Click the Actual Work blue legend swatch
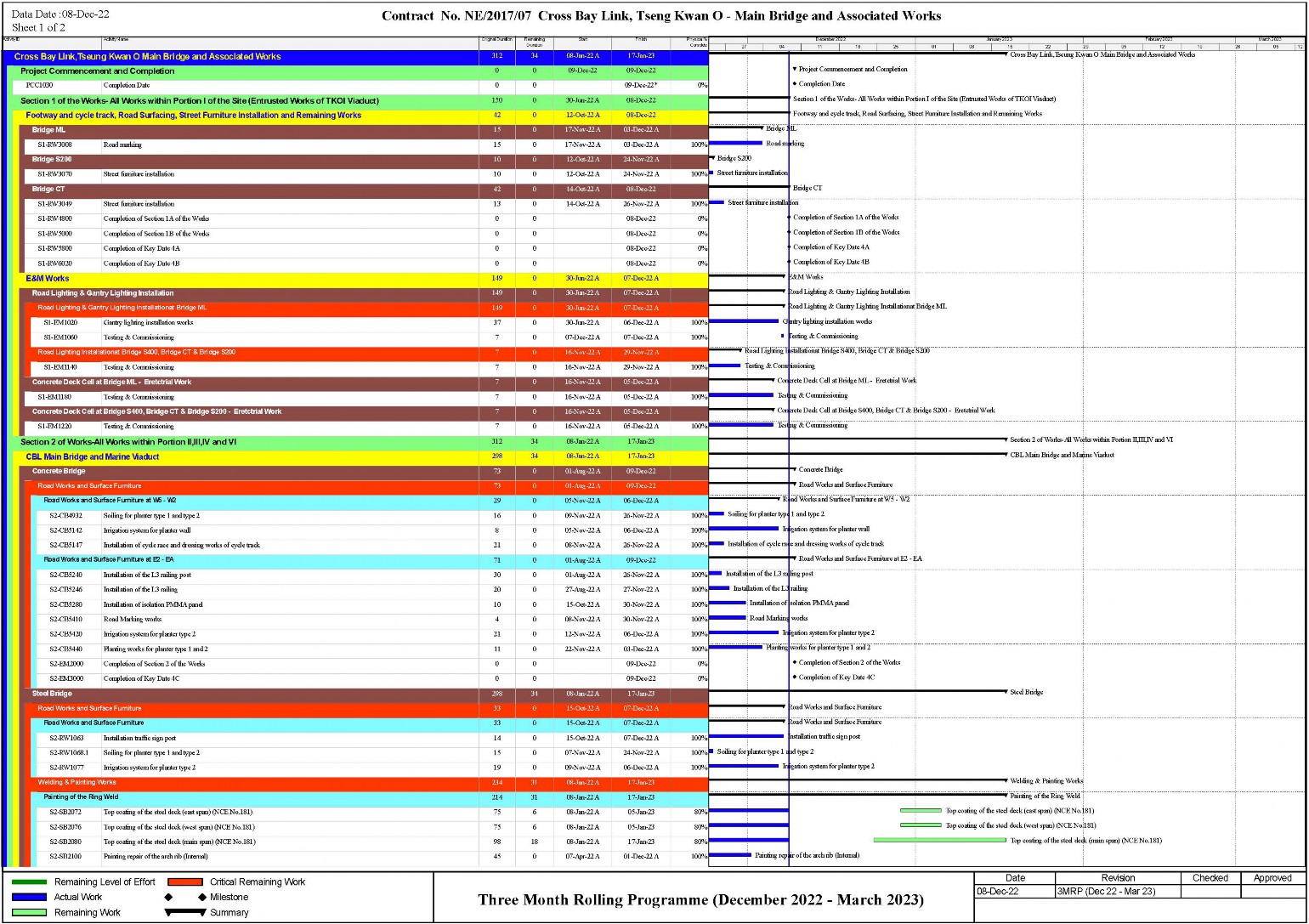 point(29,897)
